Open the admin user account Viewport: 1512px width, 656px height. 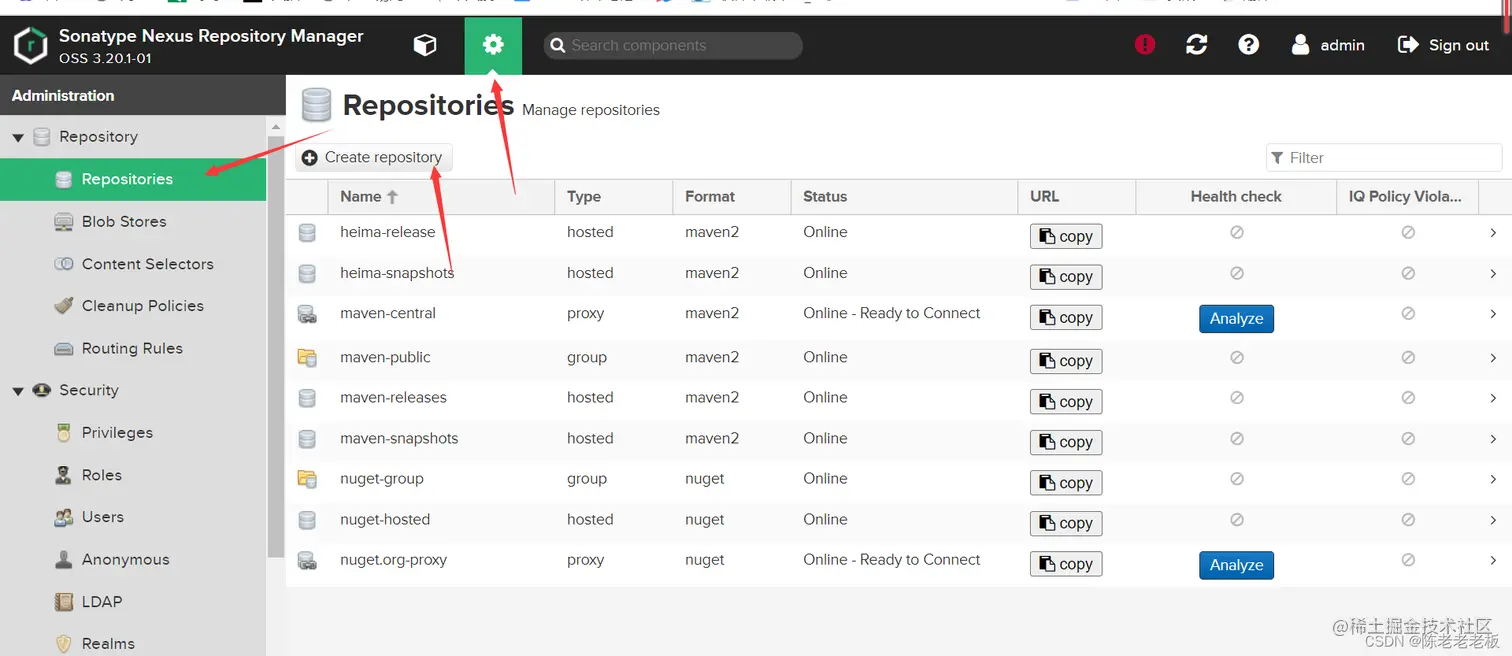(x=1328, y=45)
